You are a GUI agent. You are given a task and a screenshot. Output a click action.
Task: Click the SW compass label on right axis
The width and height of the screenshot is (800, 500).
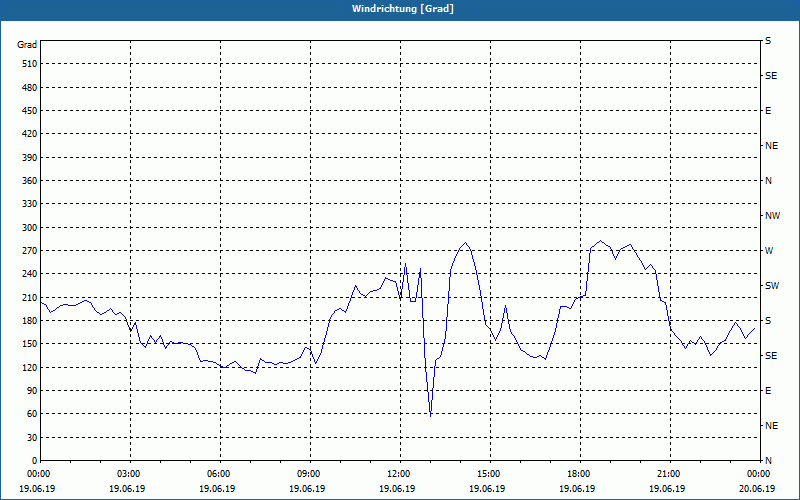tap(772, 286)
